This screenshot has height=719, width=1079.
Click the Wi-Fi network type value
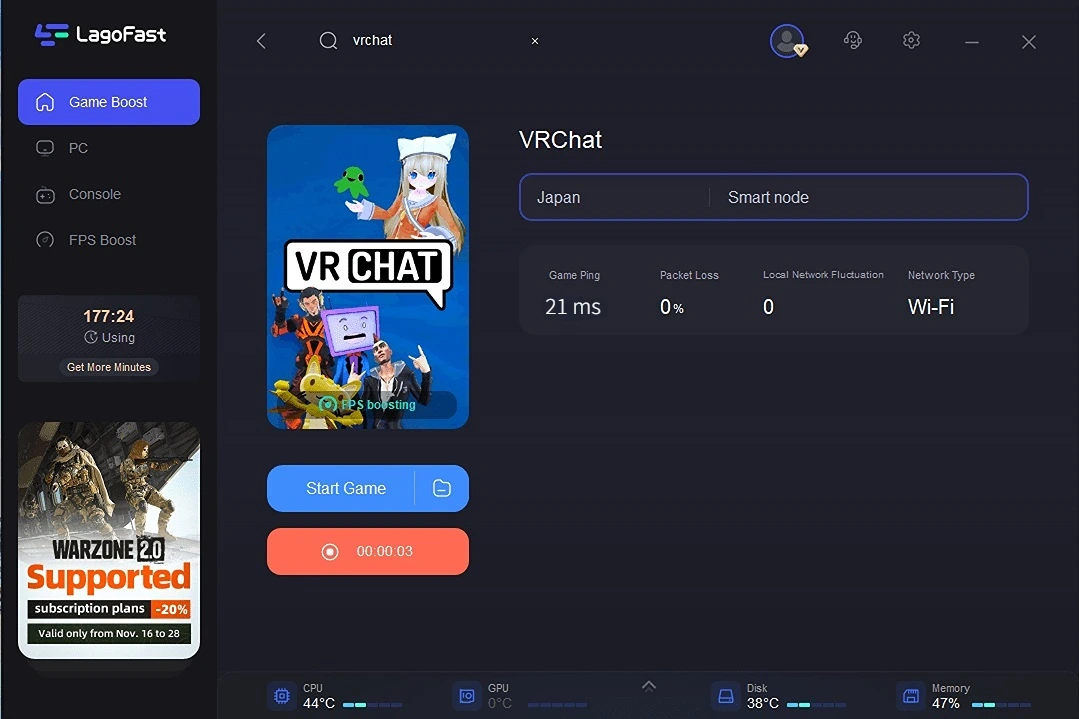[931, 307]
